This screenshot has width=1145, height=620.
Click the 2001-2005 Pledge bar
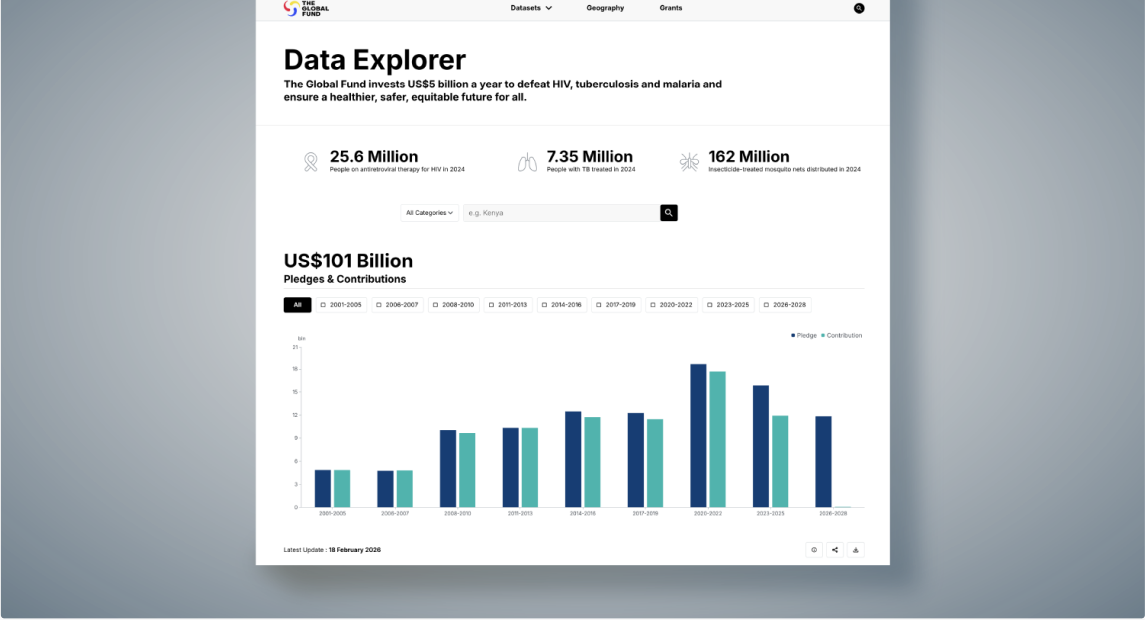point(323,488)
